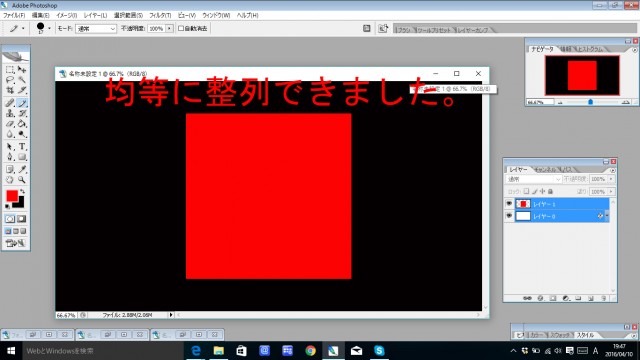Open layer blend mode dropdown in Layers panel
The image size is (640, 360).
pos(533,179)
